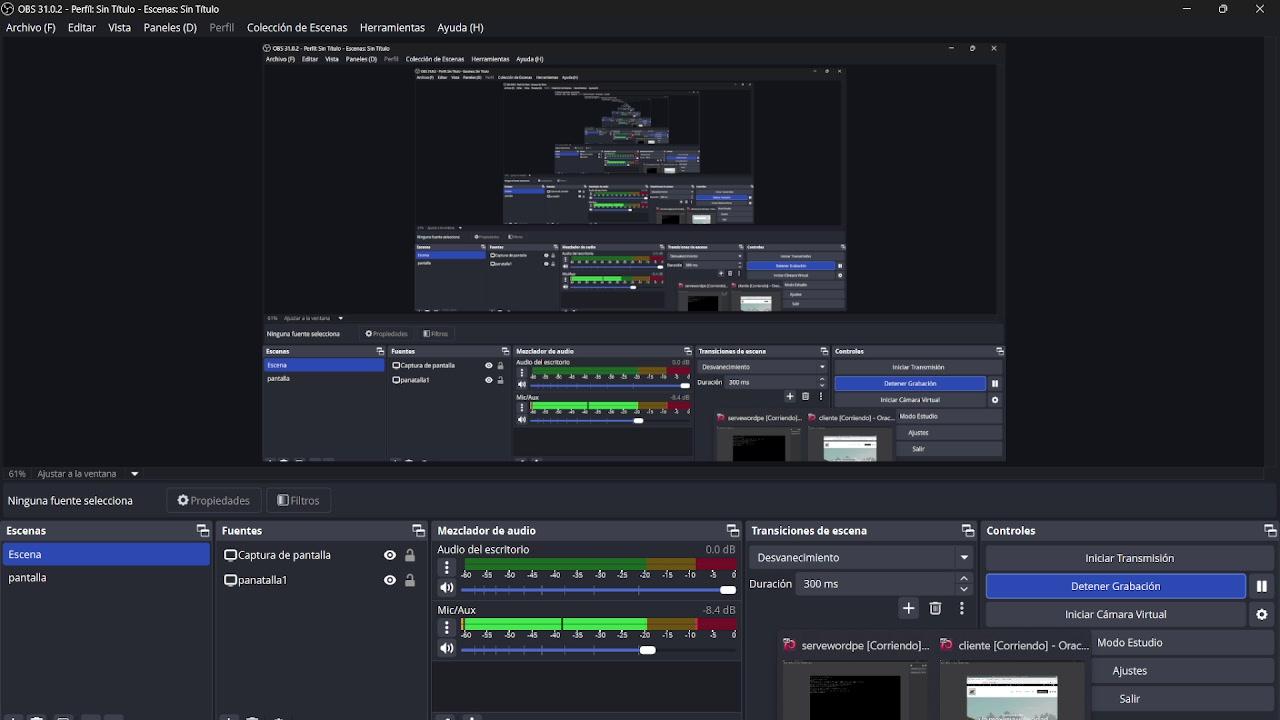Open the Colección de Escenas menu
Viewport: 1280px width, 720px height.
tap(297, 28)
